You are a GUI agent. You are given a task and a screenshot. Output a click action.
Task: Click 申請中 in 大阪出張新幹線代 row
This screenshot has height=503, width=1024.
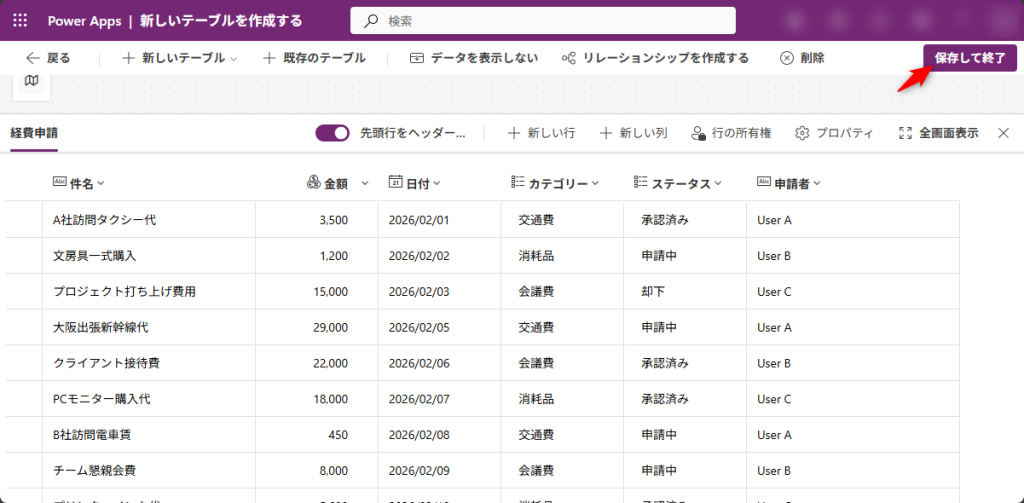[685, 327]
